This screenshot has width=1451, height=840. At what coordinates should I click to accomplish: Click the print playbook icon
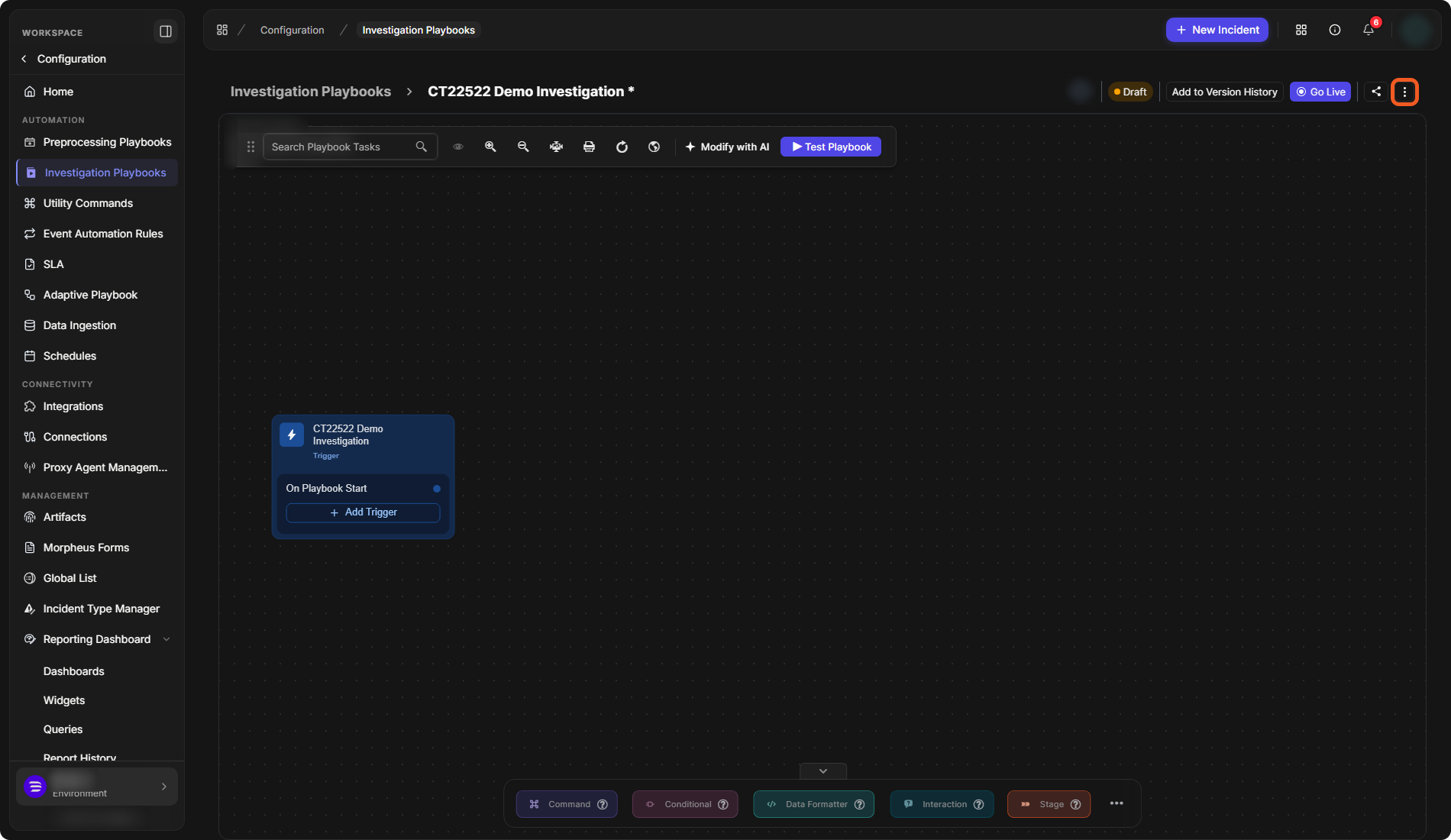click(589, 147)
